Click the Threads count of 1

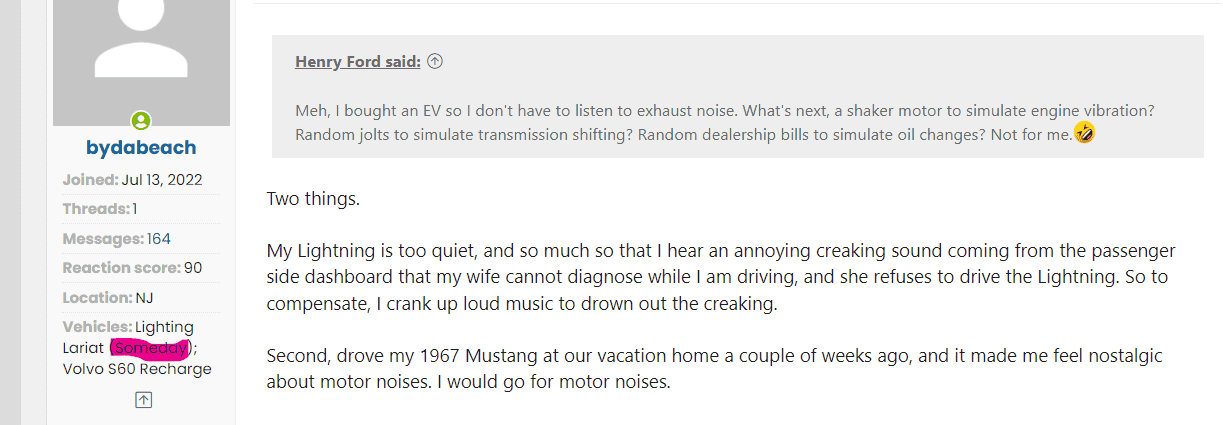click(135, 209)
